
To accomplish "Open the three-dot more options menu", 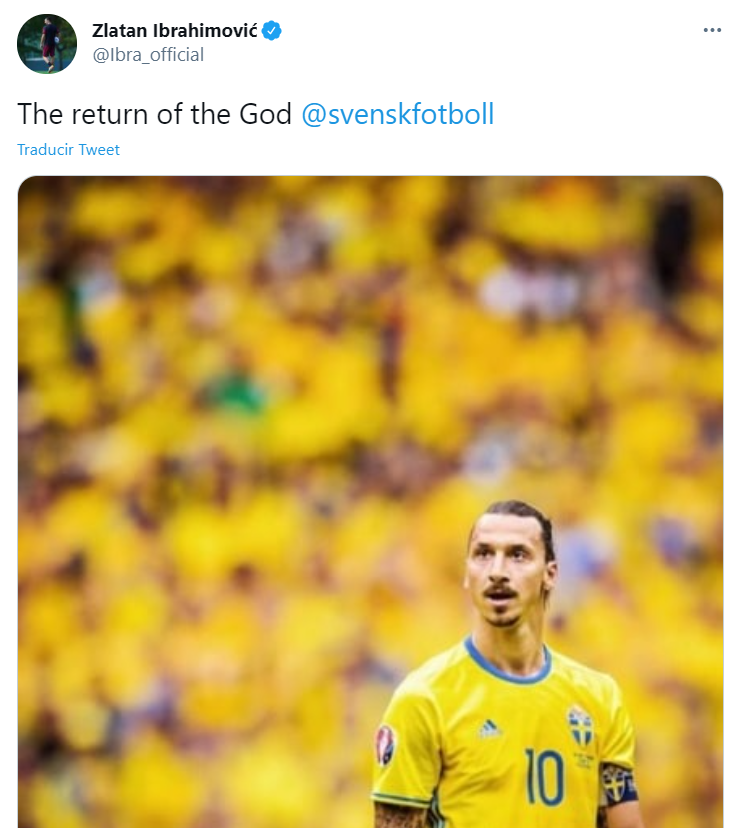I will [x=712, y=31].
